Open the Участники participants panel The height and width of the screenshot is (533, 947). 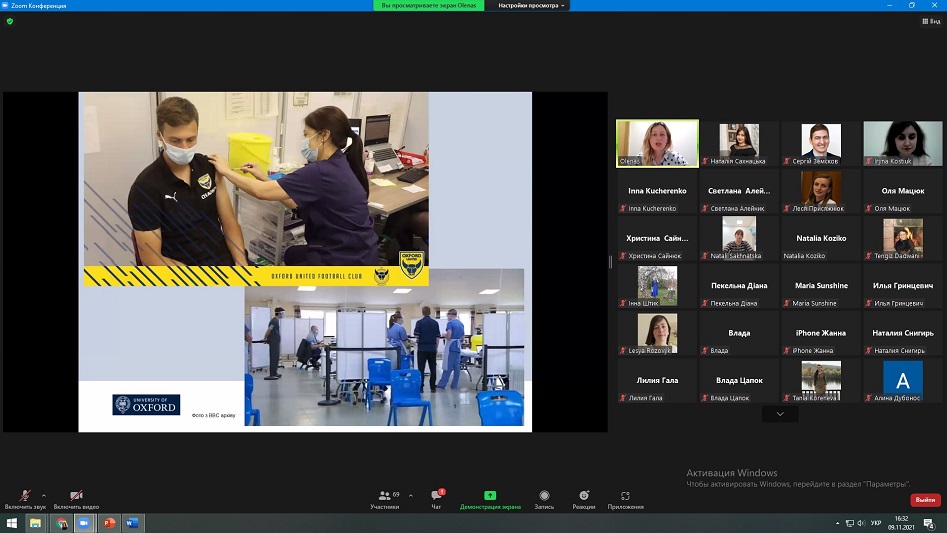384,498
